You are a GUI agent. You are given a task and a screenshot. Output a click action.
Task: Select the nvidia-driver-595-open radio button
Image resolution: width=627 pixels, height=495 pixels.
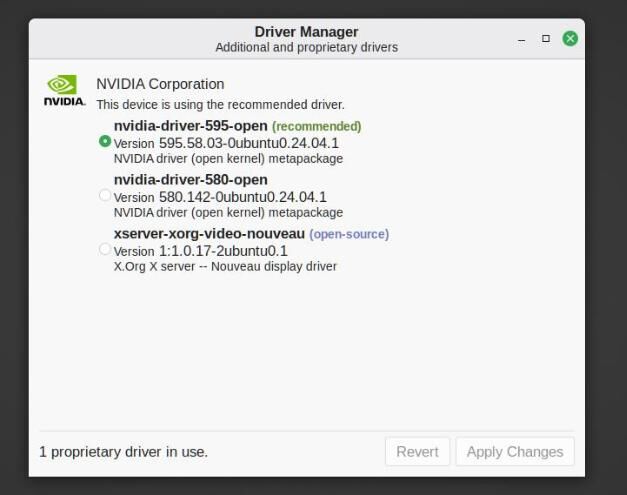105,141
